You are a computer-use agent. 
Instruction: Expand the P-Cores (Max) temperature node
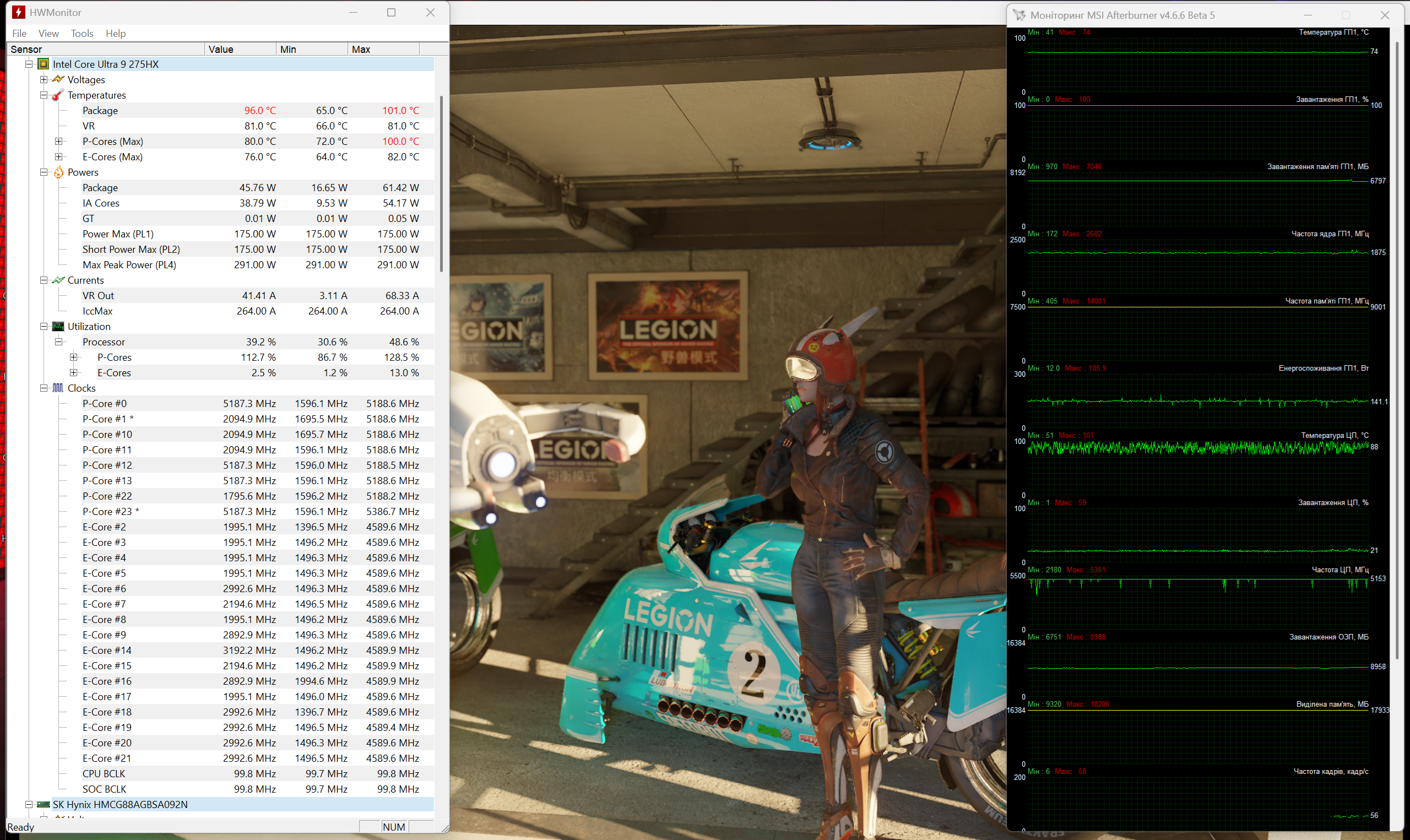58,142
